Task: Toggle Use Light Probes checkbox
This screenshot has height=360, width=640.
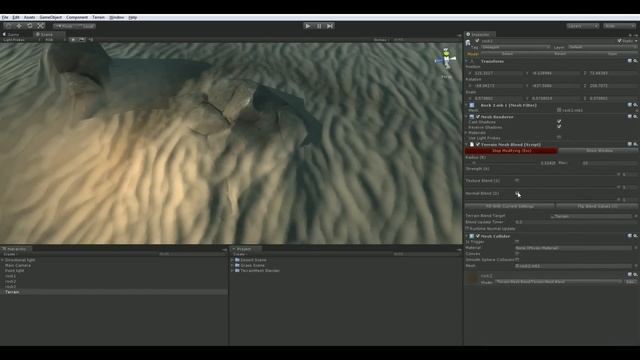Action: pyautogui.click(x=559, y=138)
